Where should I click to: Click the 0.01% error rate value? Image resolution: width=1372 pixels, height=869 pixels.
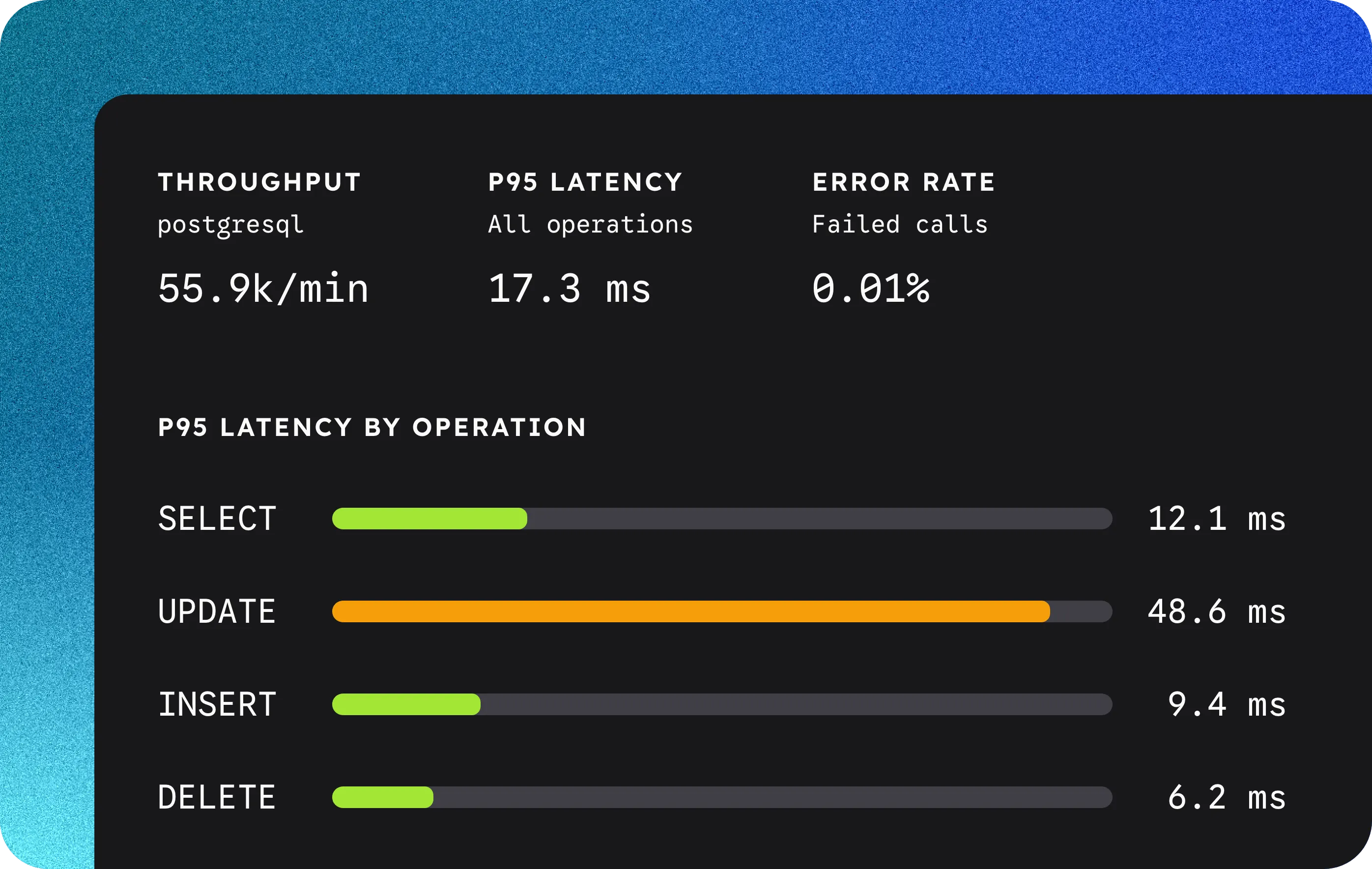point(871,289)
